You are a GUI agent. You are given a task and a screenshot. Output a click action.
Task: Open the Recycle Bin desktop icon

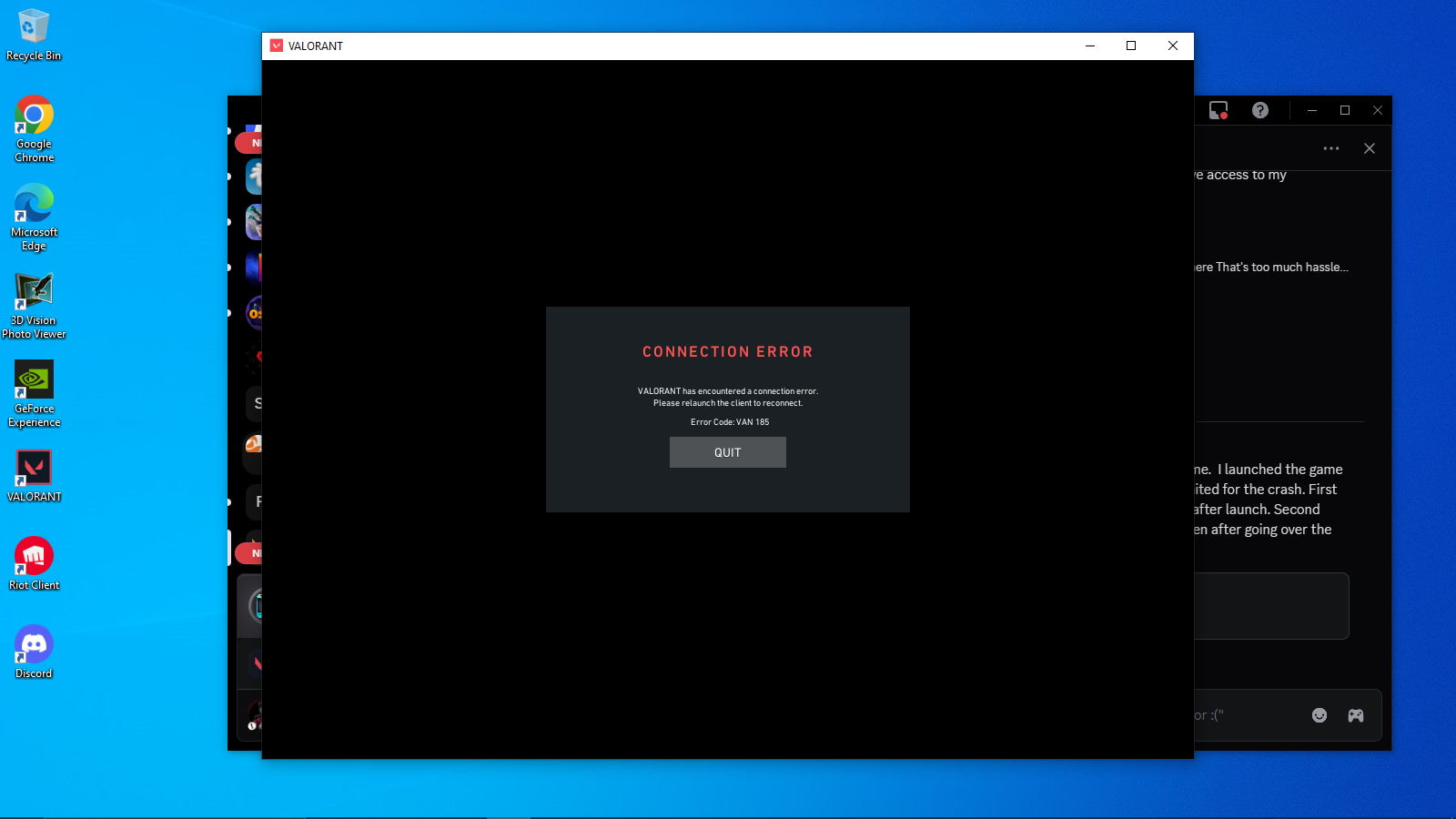pos(34,35)
